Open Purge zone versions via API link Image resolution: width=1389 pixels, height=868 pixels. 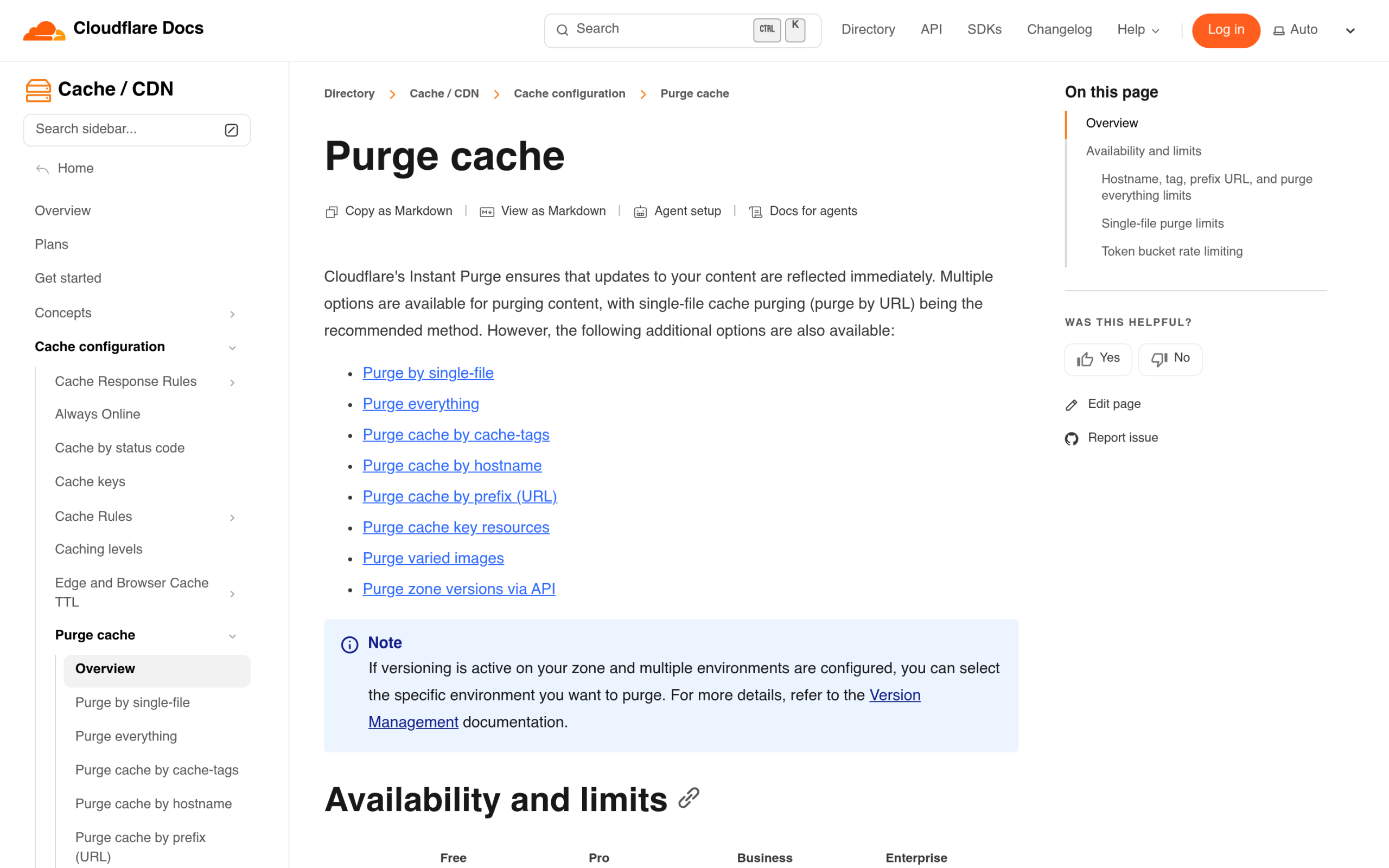click(x=458, y=590)
